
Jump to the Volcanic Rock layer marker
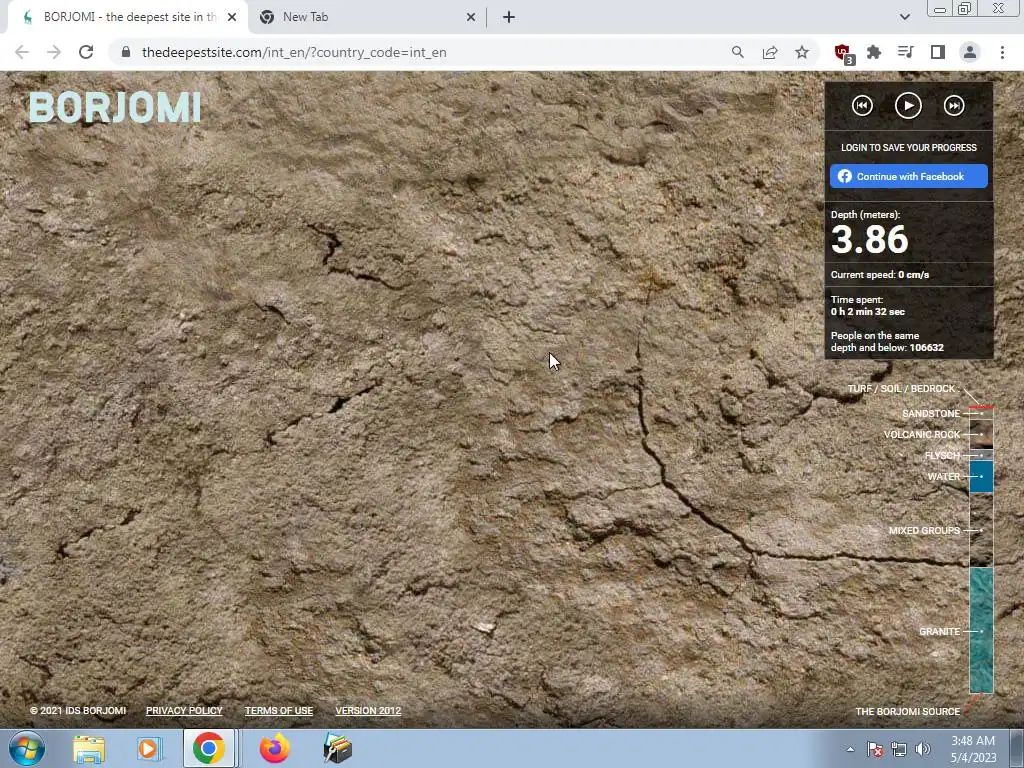(922, 434)
